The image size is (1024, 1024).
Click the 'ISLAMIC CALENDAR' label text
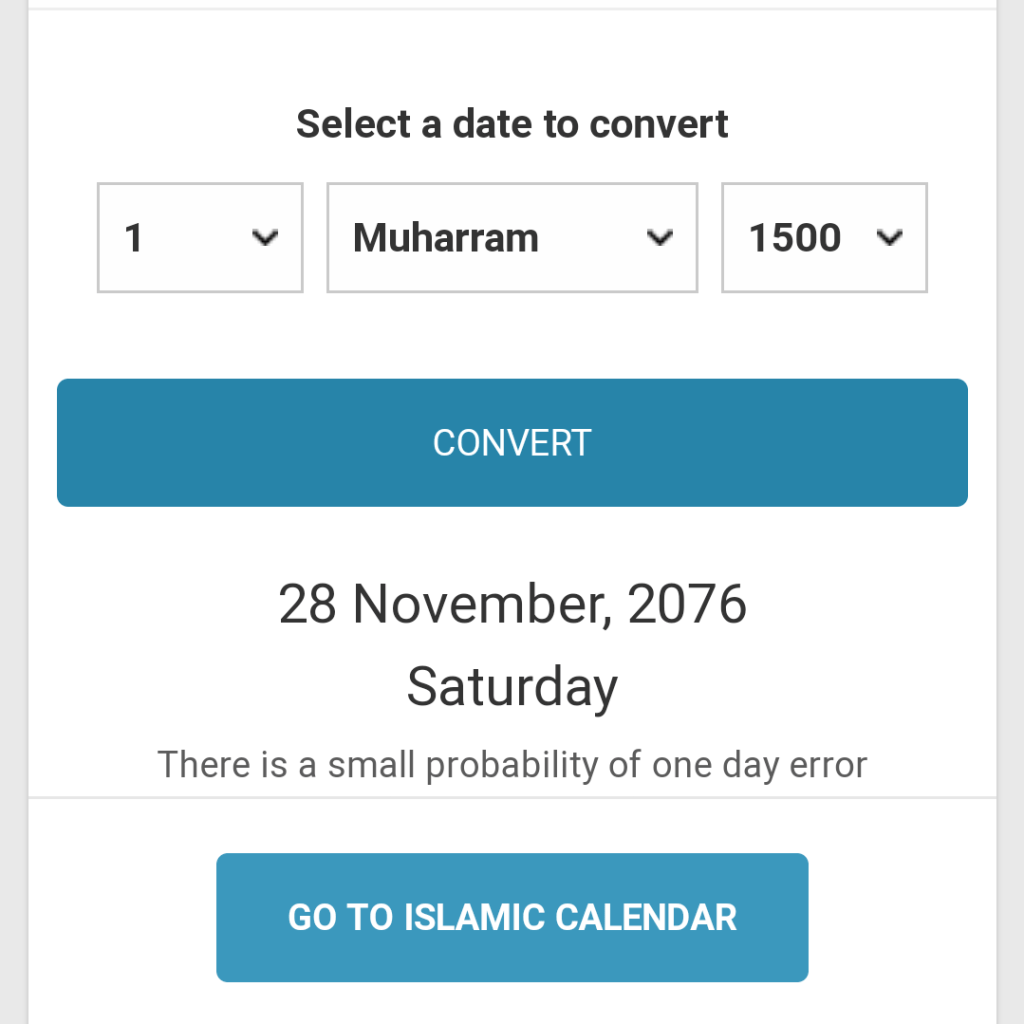(570, 917)
